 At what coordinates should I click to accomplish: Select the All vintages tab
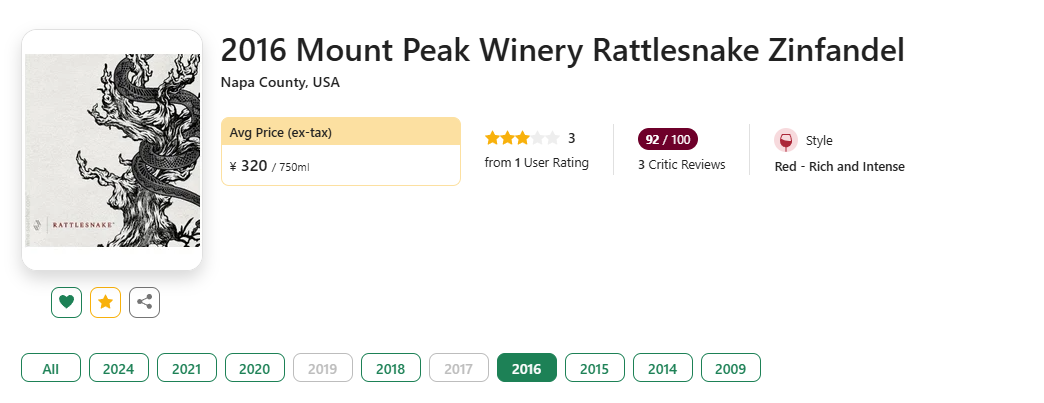tap(51, 368)
